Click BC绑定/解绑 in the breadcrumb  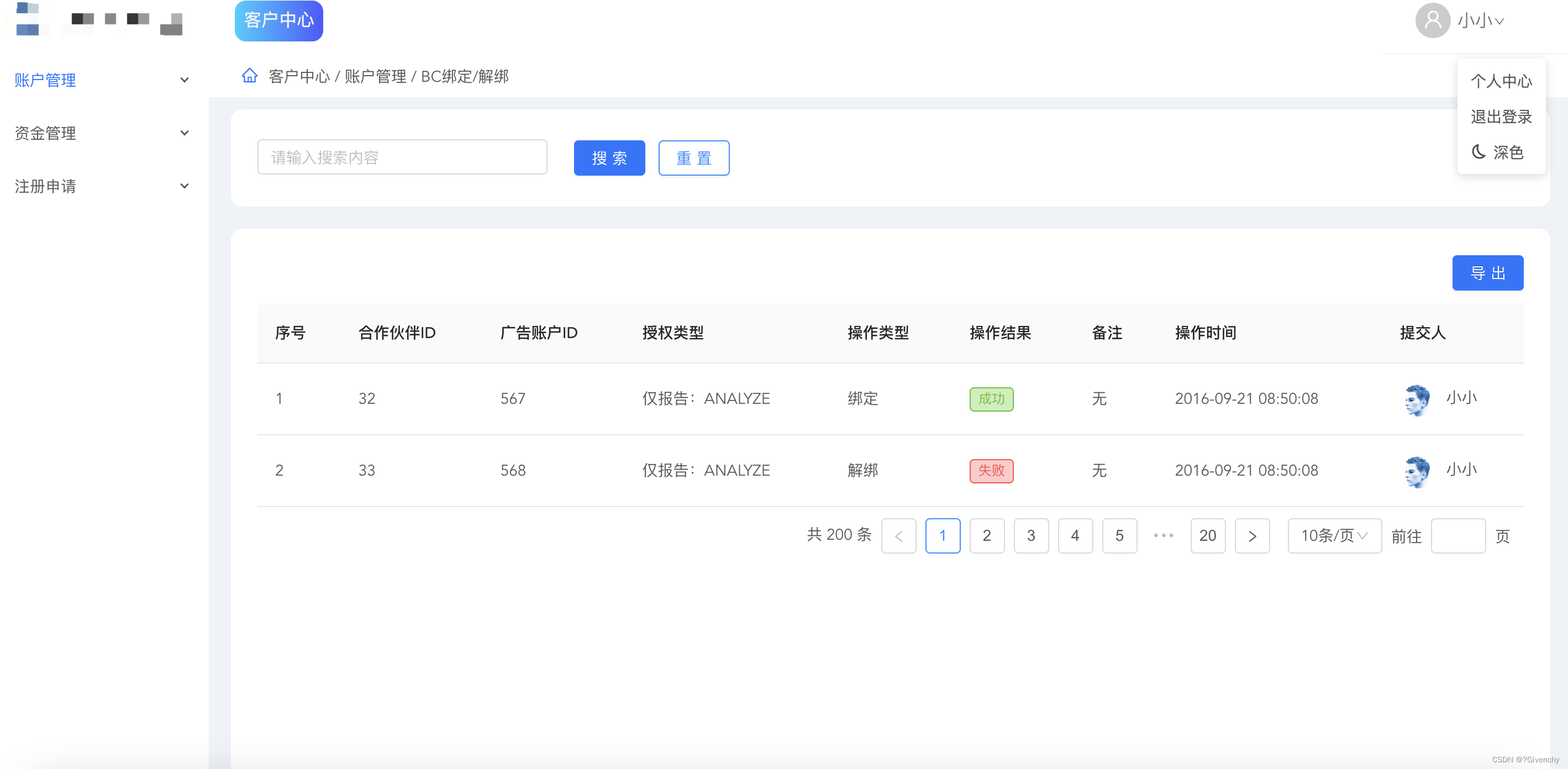click(x=465, y=77)
